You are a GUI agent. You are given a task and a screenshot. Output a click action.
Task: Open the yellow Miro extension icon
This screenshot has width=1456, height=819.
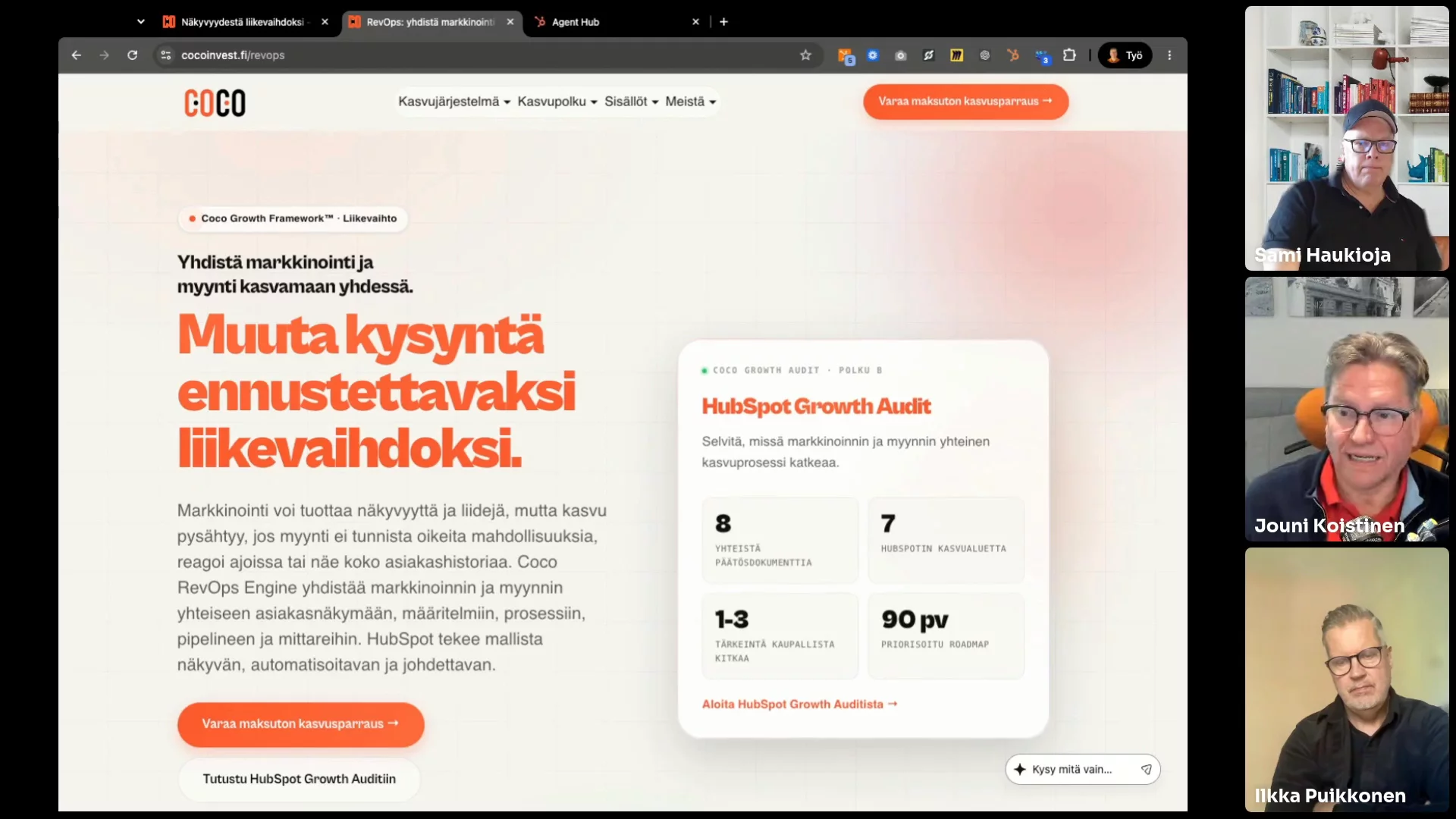(956, 55)
